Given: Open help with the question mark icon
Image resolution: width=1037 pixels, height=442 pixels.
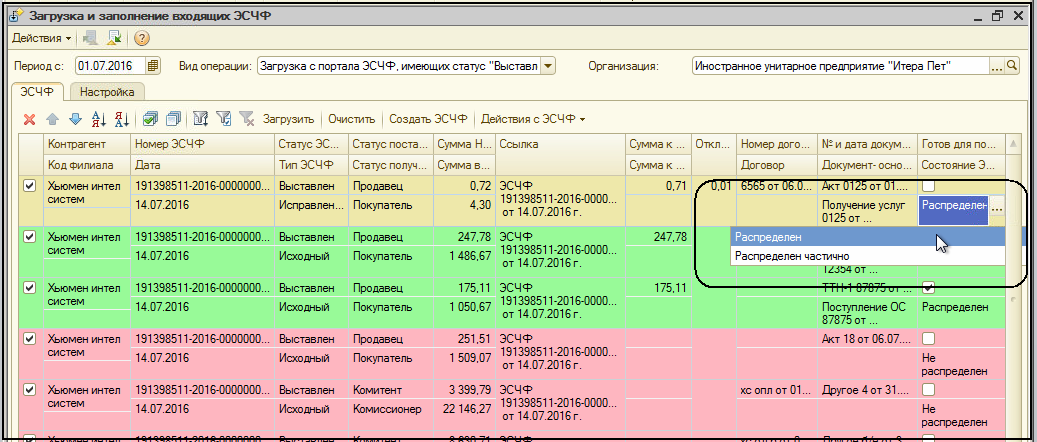Looking at the screenshot, I should pyautogui.click(x=141, y=38).
